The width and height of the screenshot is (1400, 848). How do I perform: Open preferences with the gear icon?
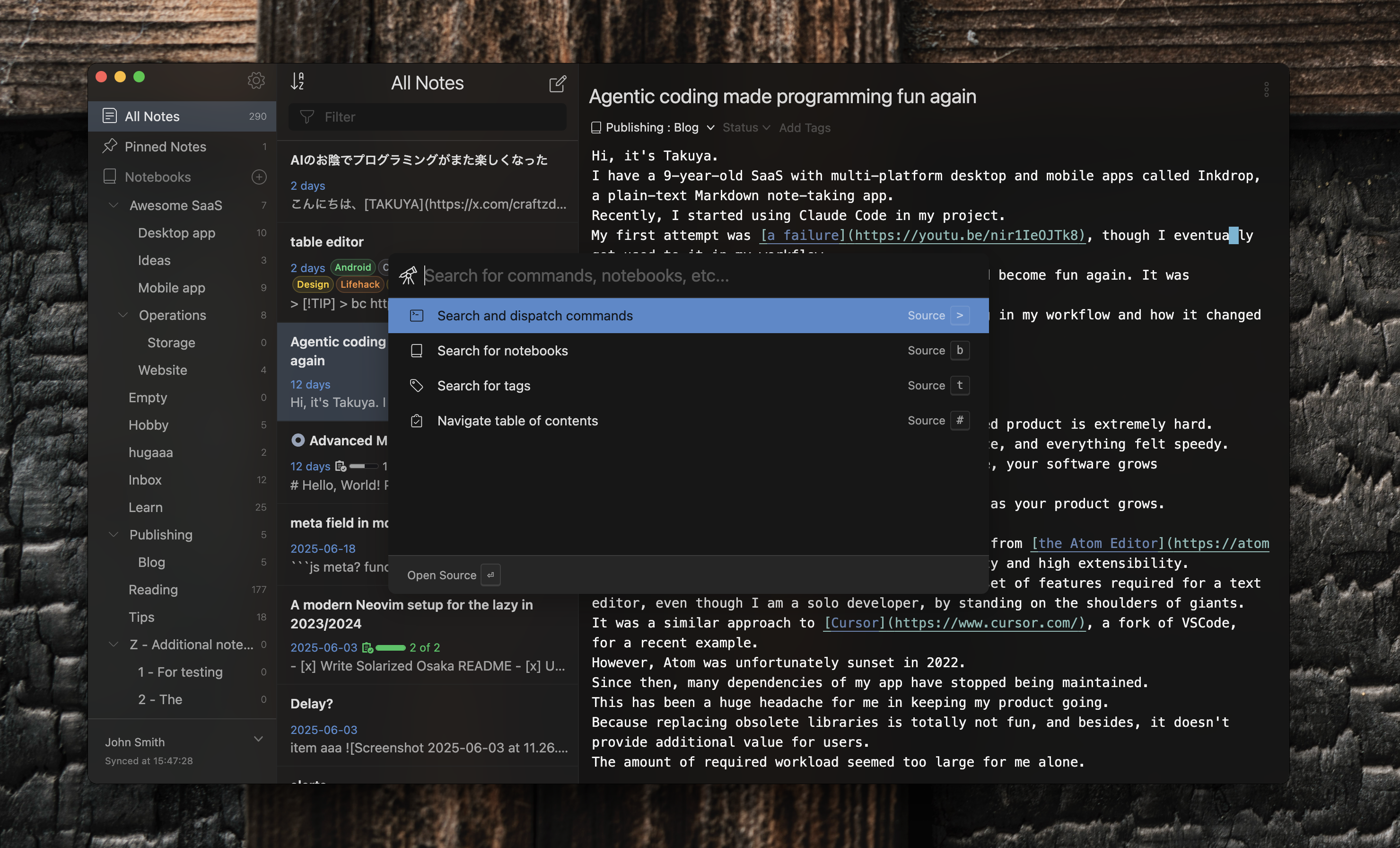coord(256,81)
